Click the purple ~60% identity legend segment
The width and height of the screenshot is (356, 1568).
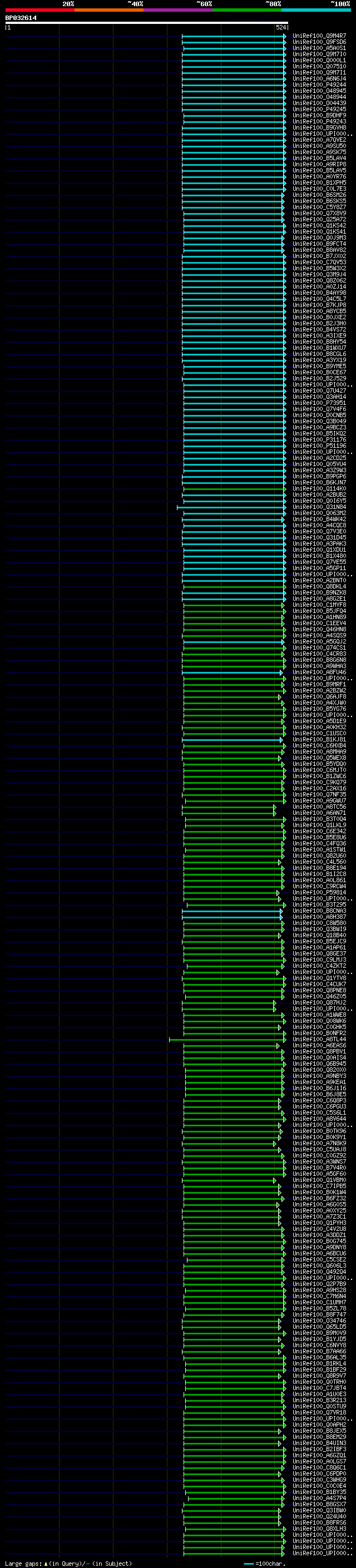(179, 10)
